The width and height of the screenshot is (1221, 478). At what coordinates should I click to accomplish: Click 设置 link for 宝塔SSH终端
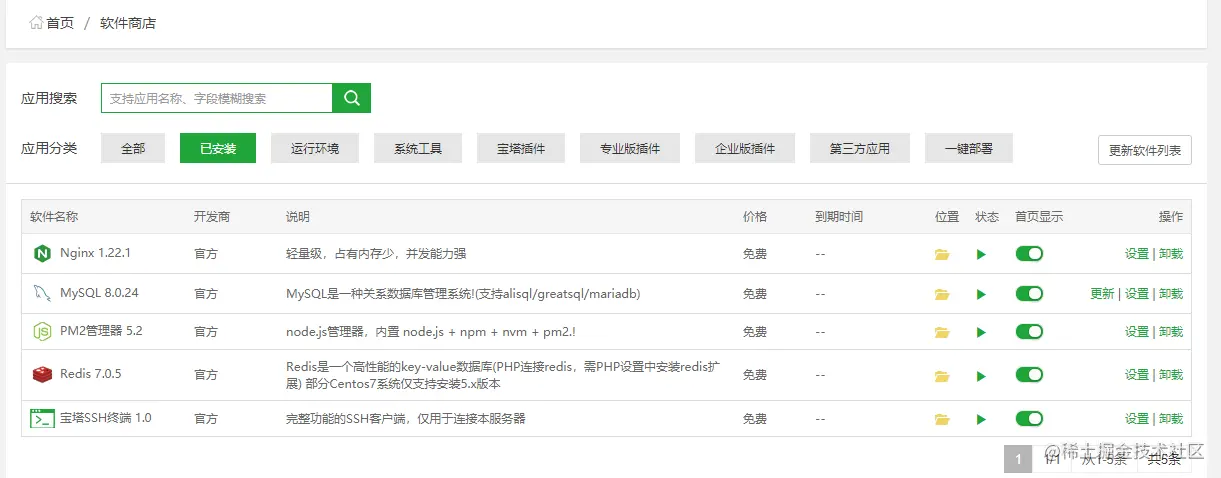pyautogui.click(x=1136, y=419)
